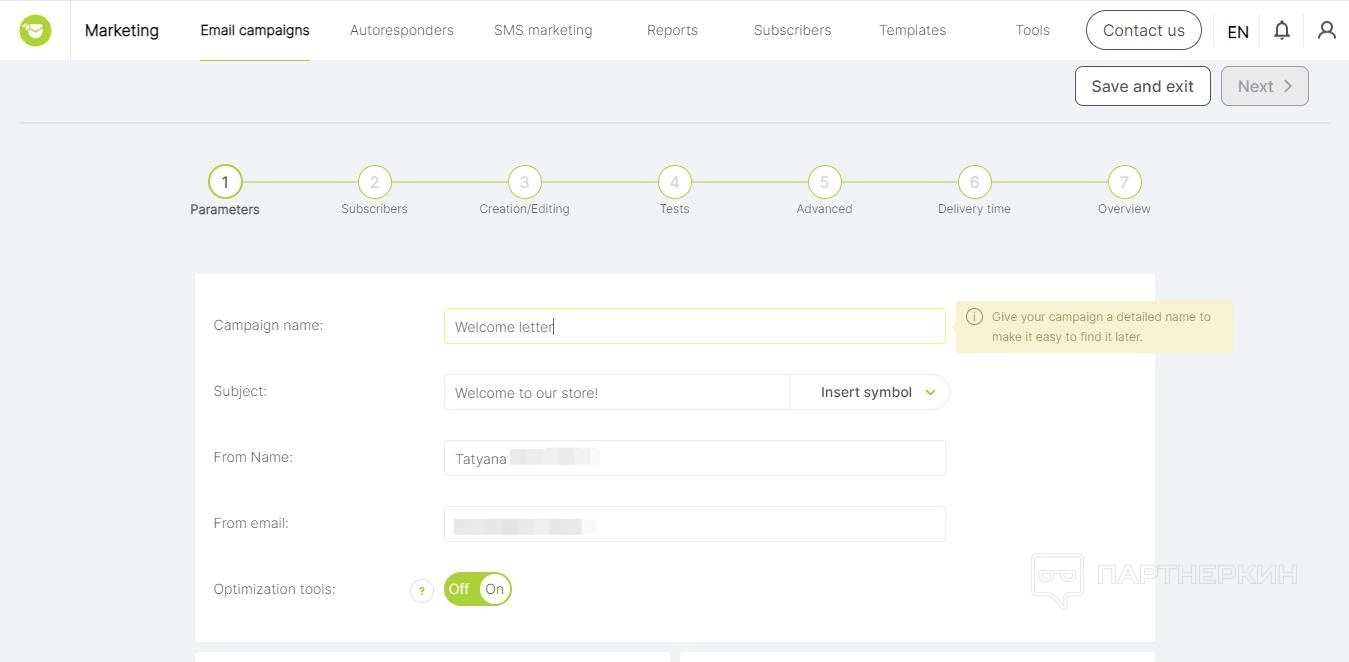Click the Optimization tools help question mark
This screenshot has width=1349, height=662.
421,591
